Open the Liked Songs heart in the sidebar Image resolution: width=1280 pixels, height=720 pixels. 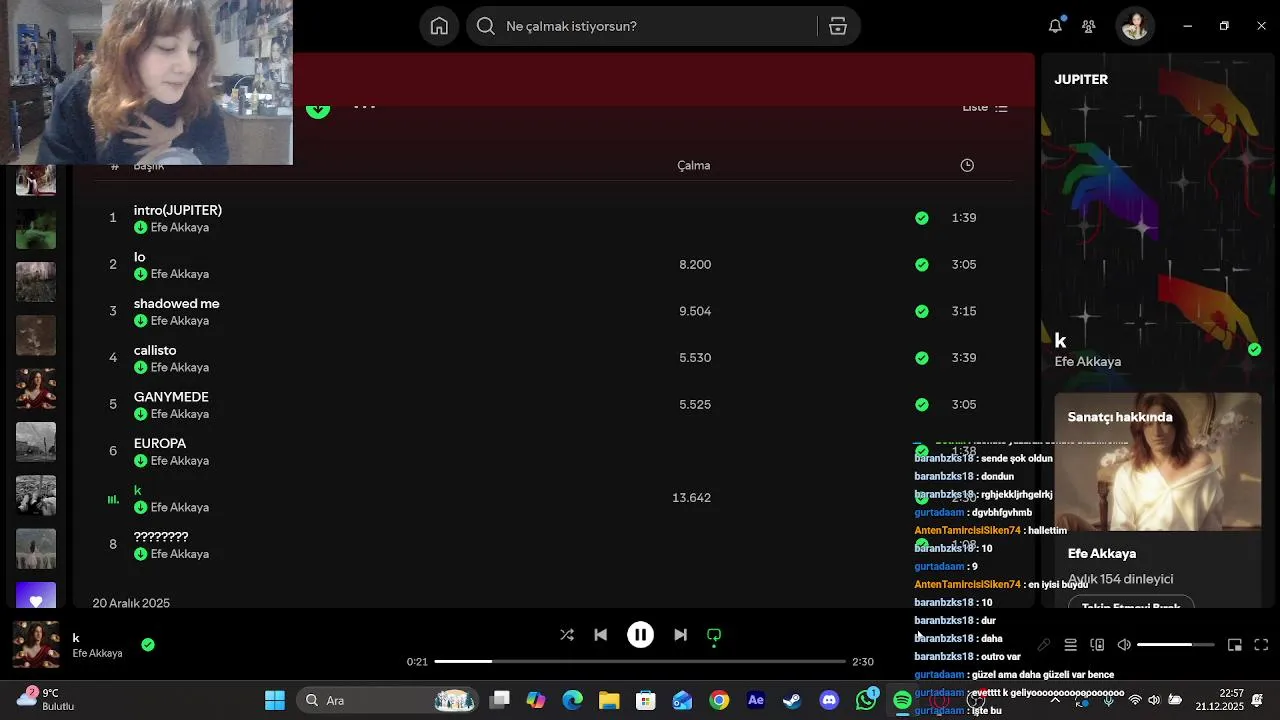pyautogui.click(x=36, y=596)
